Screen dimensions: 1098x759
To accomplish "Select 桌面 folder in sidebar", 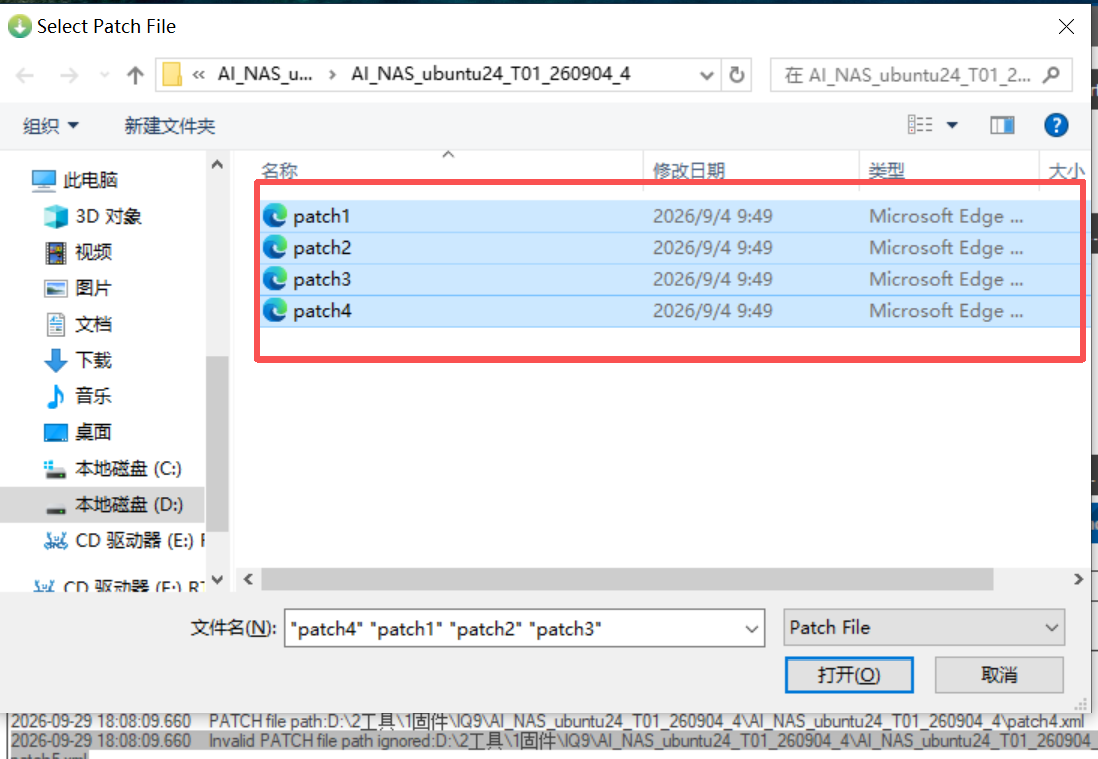I will pos(93,432).
